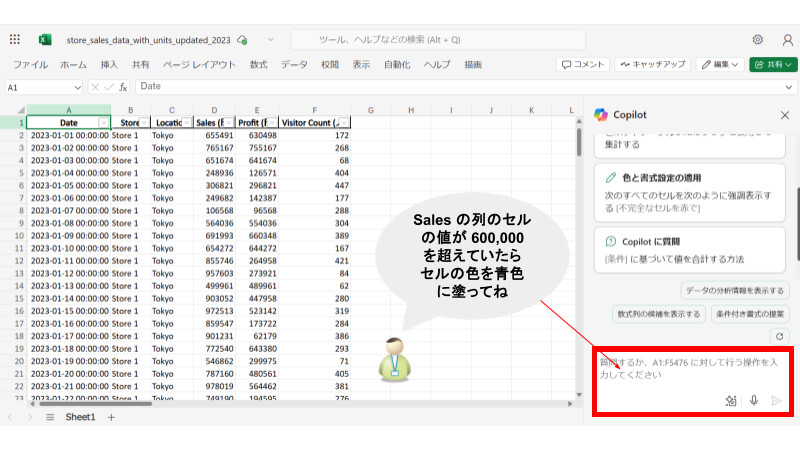Click the コメント button
Image resolution: width=800 pixels, height=450 pixels.
(583, 64)
